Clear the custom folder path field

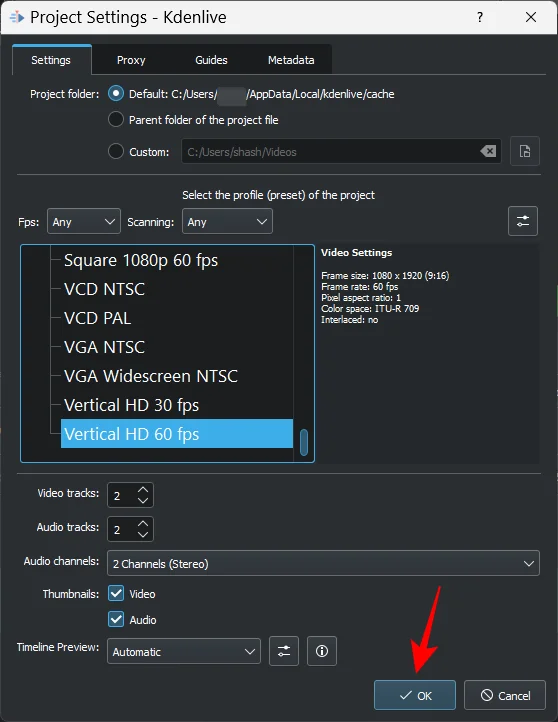[x=488, y=151]
